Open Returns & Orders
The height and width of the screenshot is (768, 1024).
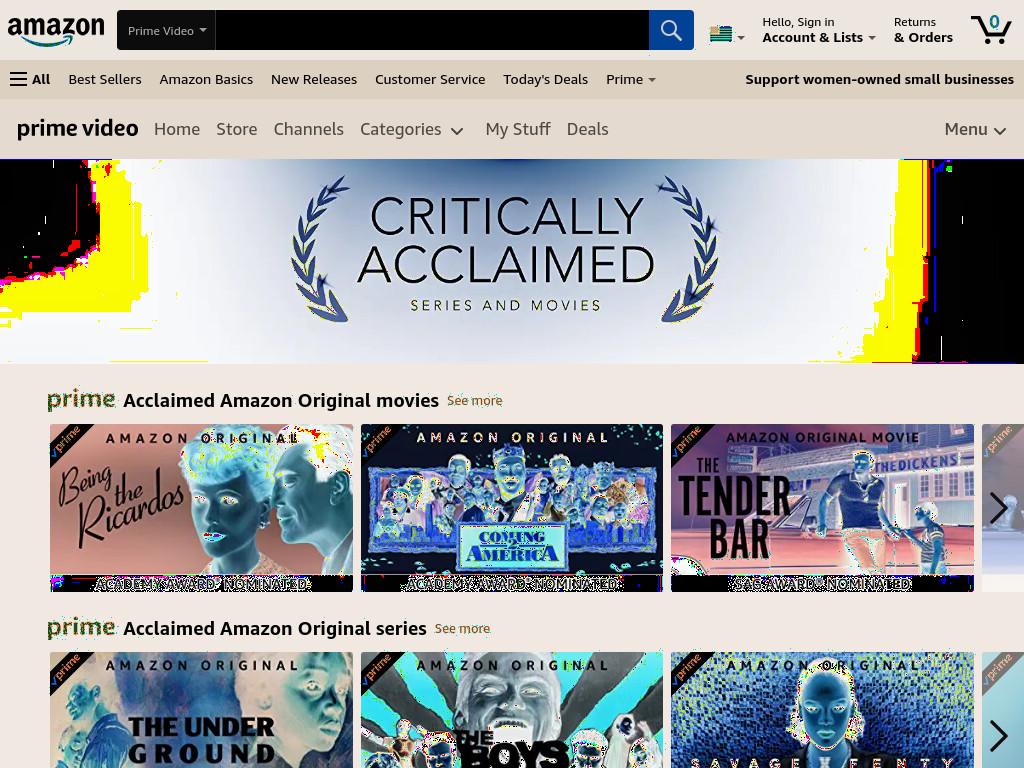(923, 30)
